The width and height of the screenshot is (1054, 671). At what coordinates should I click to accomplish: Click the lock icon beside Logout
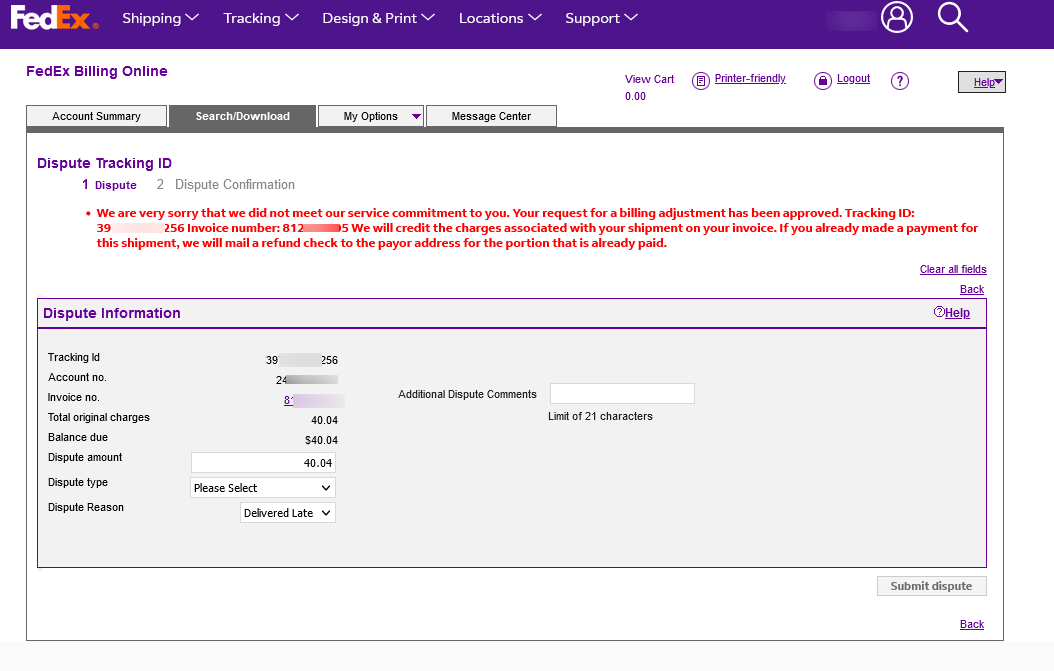pyautogui.click(x=823, y=81)
